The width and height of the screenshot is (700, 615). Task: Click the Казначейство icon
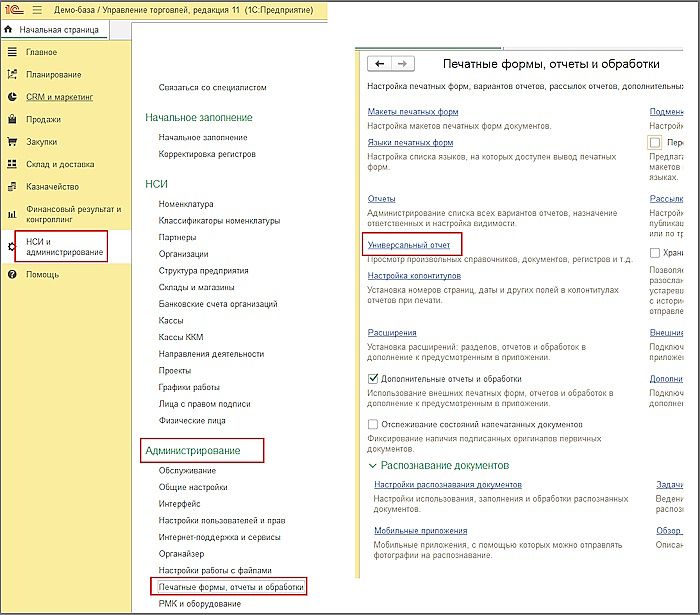point(12,187)
